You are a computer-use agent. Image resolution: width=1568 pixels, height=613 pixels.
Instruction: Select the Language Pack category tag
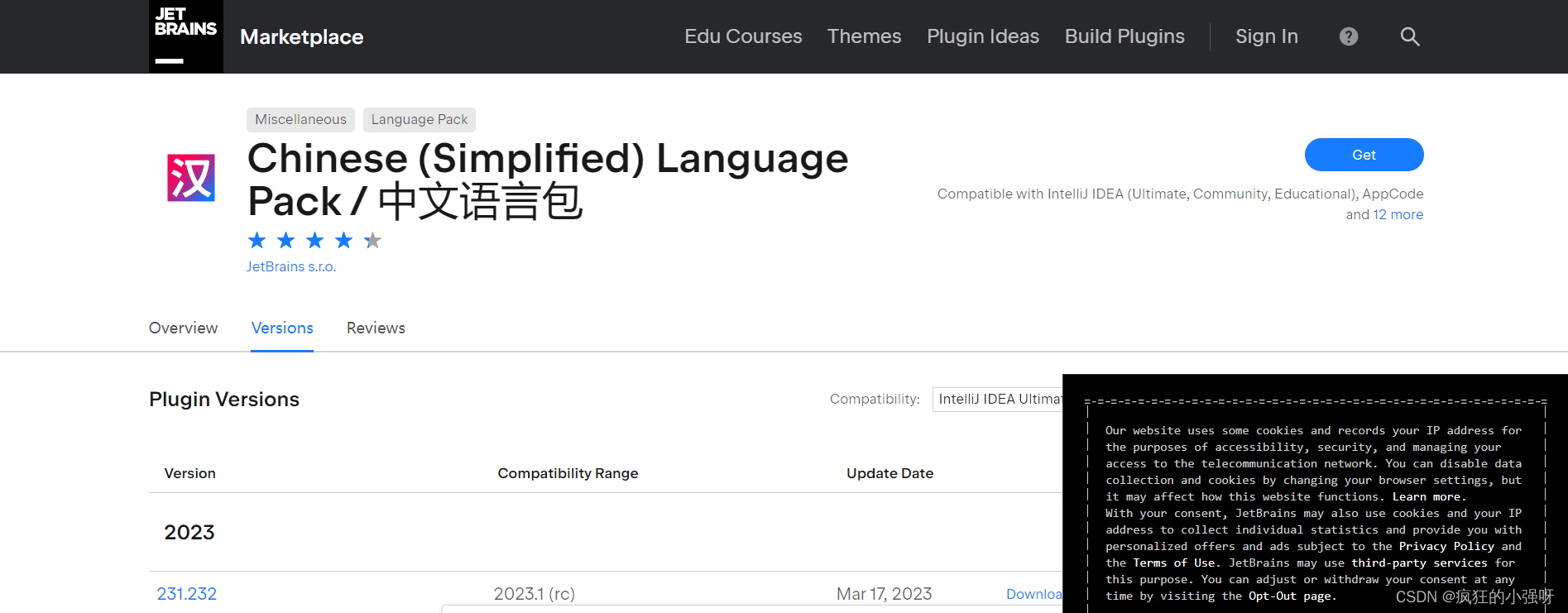click(x=420, y=120)
